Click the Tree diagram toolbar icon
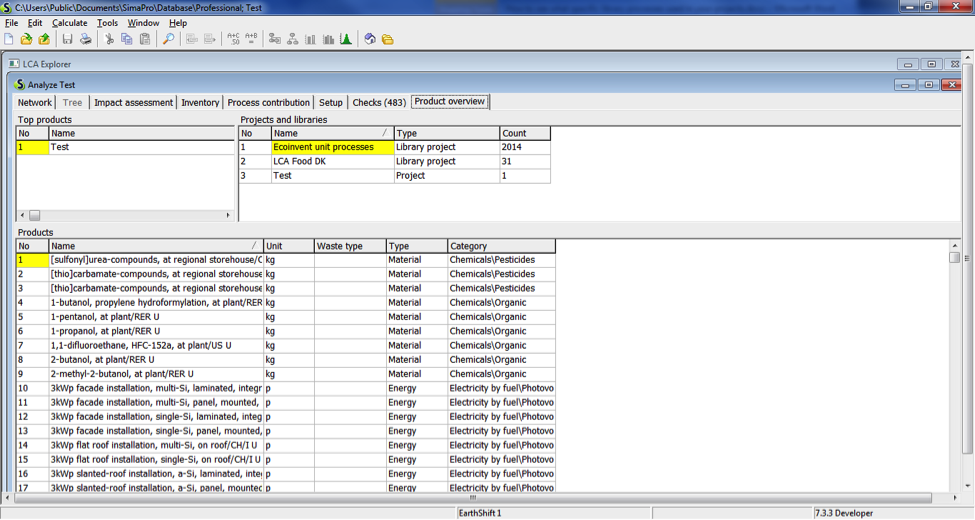The width and height of the screenshot is (975, 520). point(292,39)
